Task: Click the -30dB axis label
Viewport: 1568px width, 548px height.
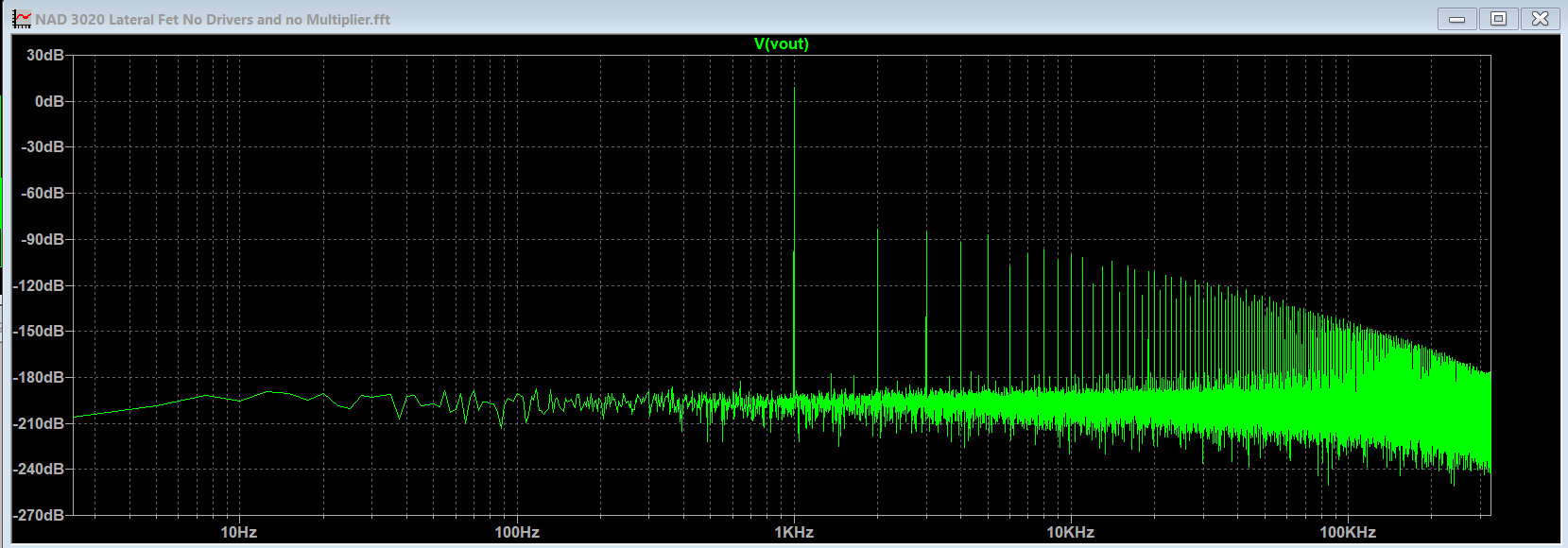Action: [x=43, y=146]
